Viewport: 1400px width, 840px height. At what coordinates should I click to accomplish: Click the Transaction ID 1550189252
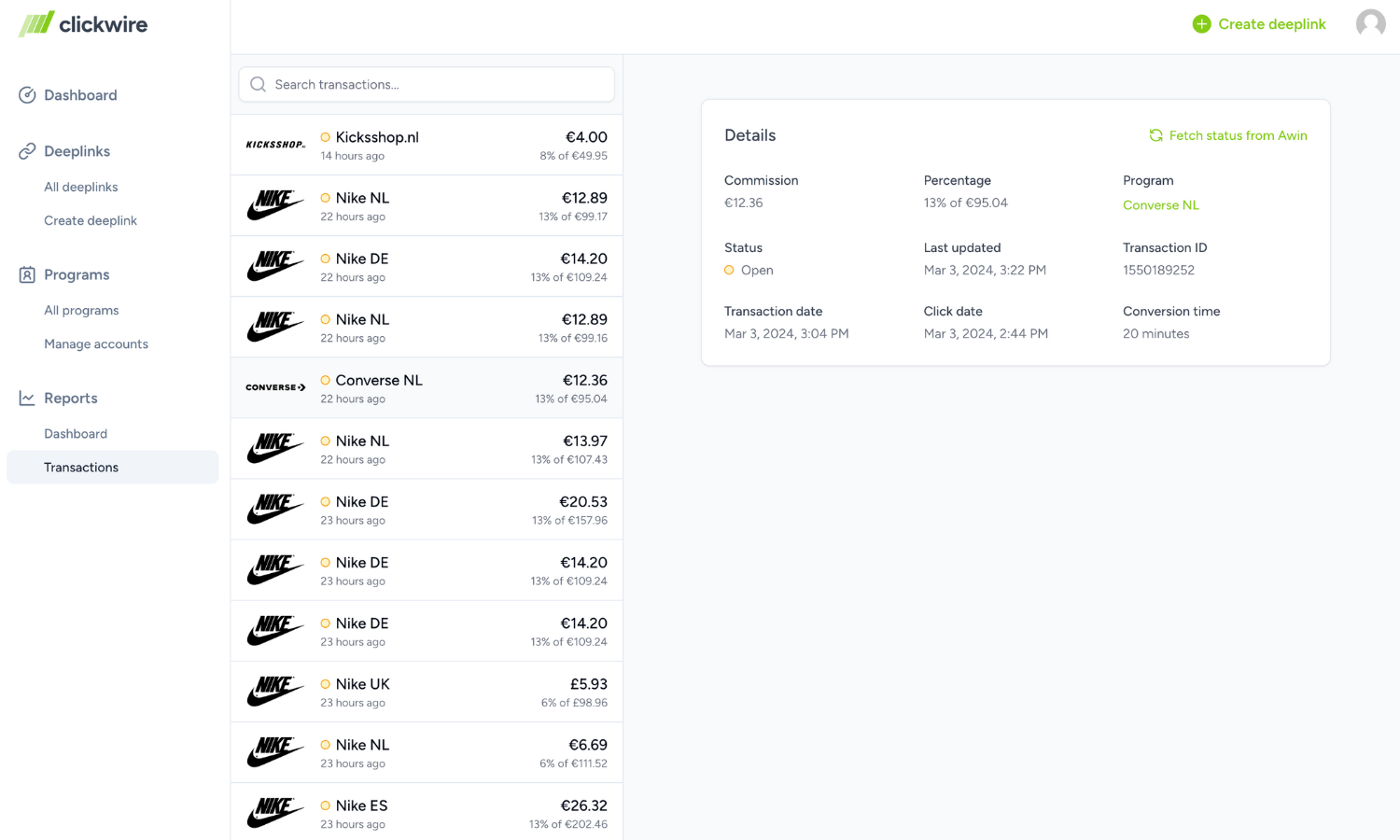coord(1158,270)
